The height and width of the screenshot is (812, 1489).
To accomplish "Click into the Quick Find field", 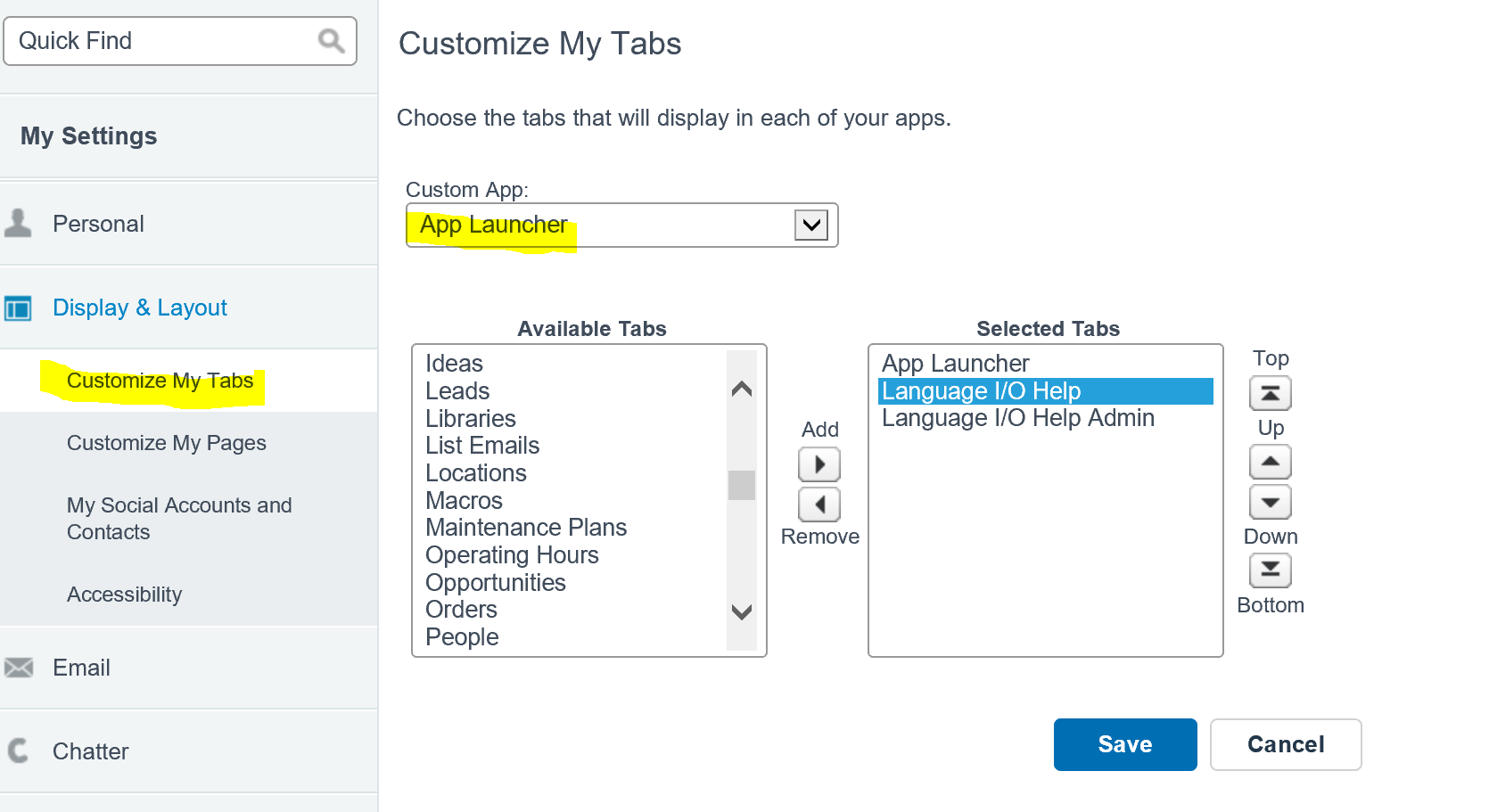I will pos(160,41).
